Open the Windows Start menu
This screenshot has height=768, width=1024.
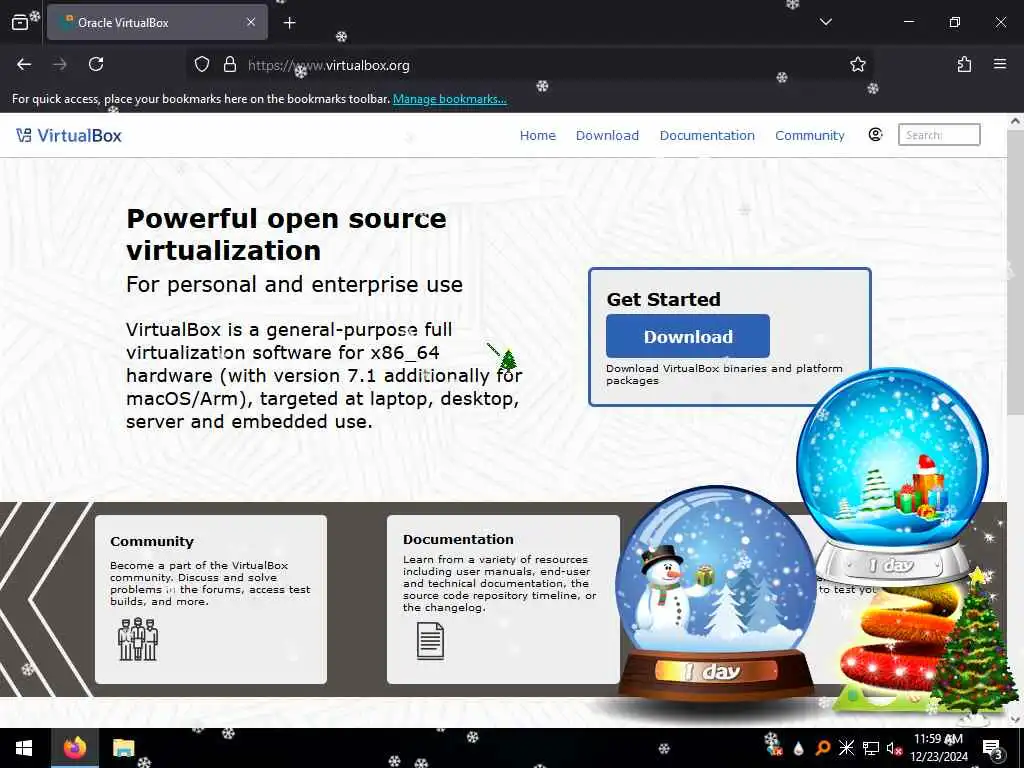tap(24, 748)
